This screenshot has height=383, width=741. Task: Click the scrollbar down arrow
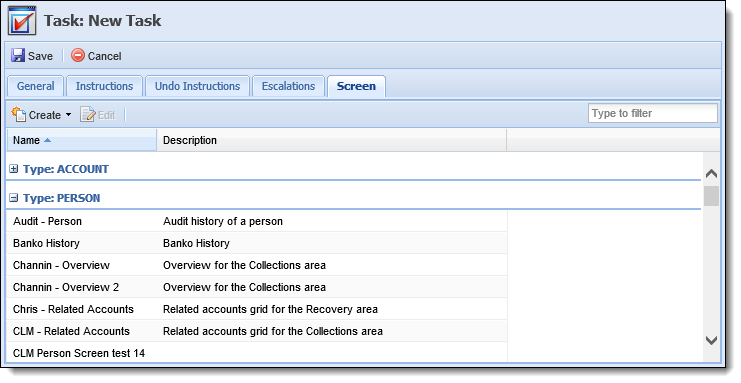[711, 340]
